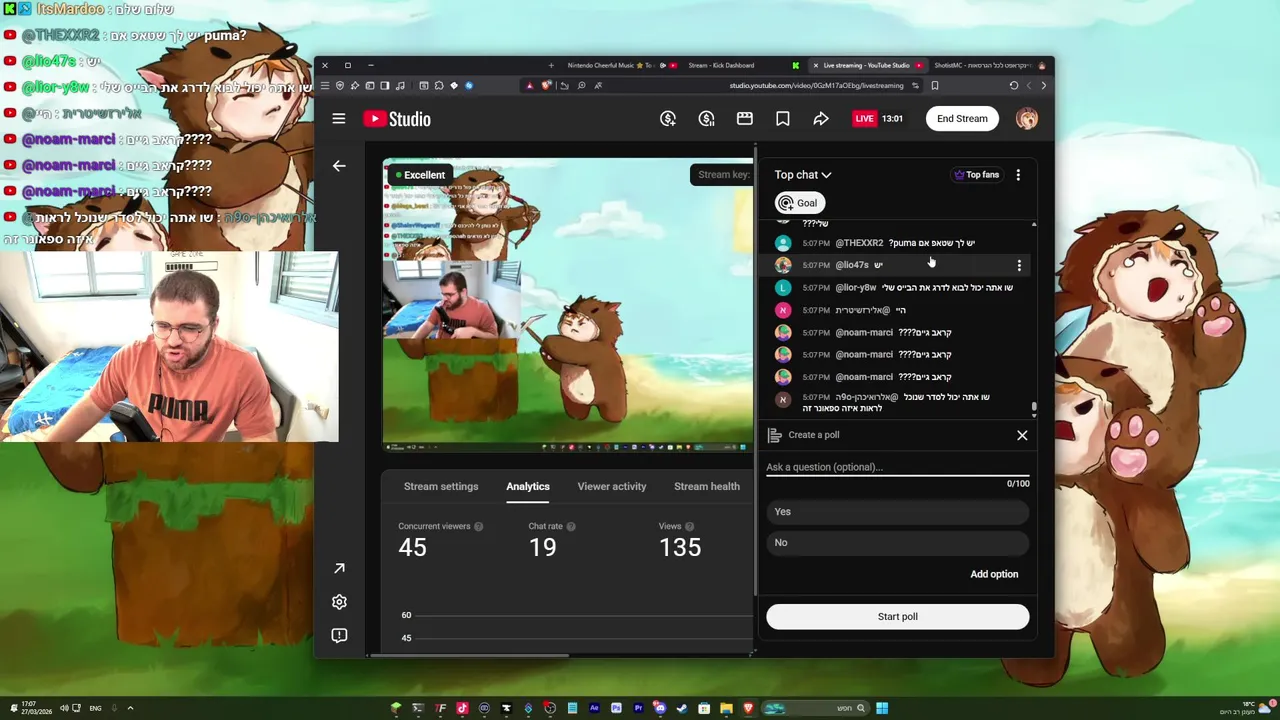Click the Concurrent viewers help icon
The width and height of the screenshot is (1280, 720).
pyautogui.click(x=478, y=526)
